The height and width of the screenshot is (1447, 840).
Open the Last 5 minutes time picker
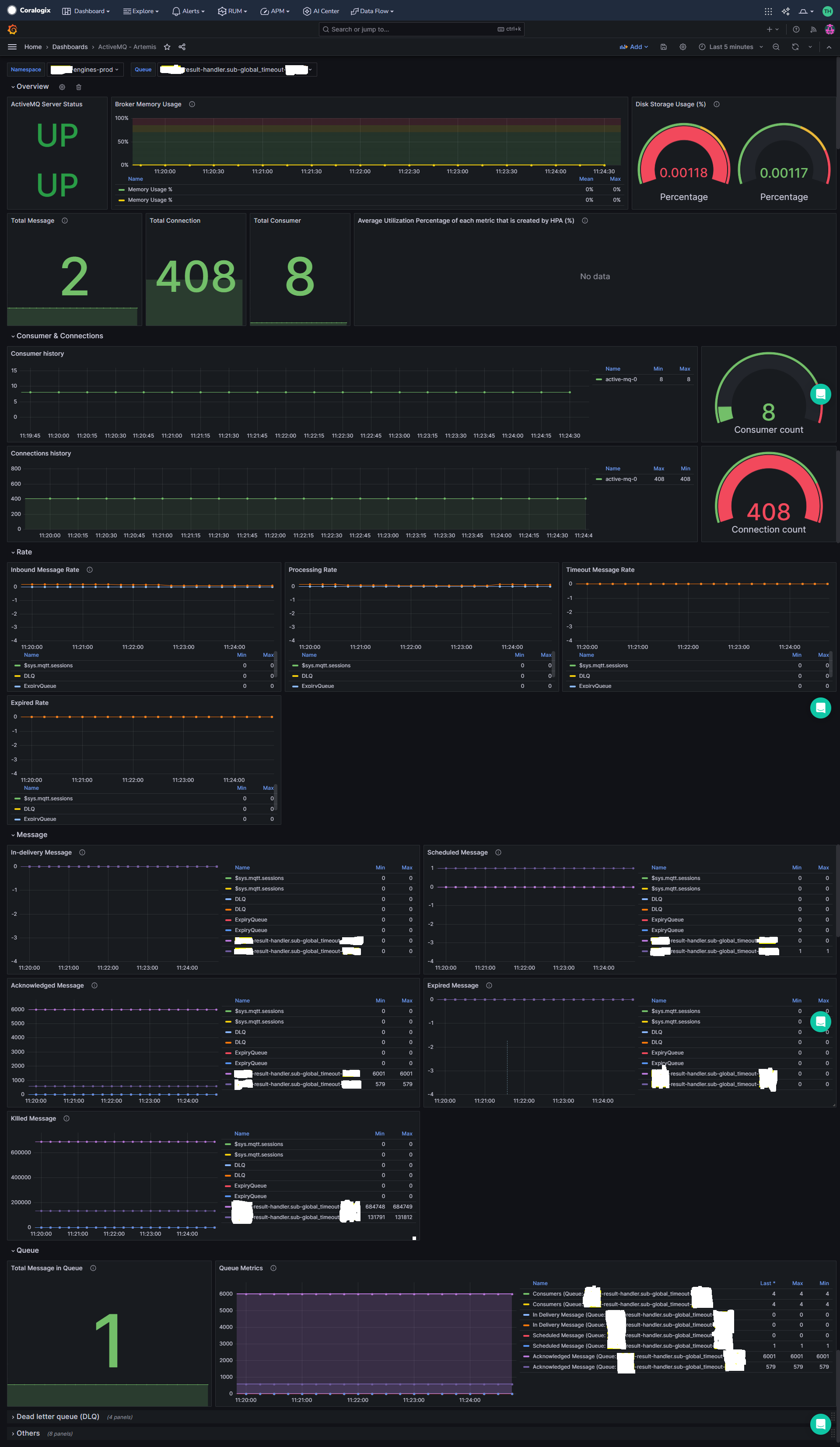[730, 47]
